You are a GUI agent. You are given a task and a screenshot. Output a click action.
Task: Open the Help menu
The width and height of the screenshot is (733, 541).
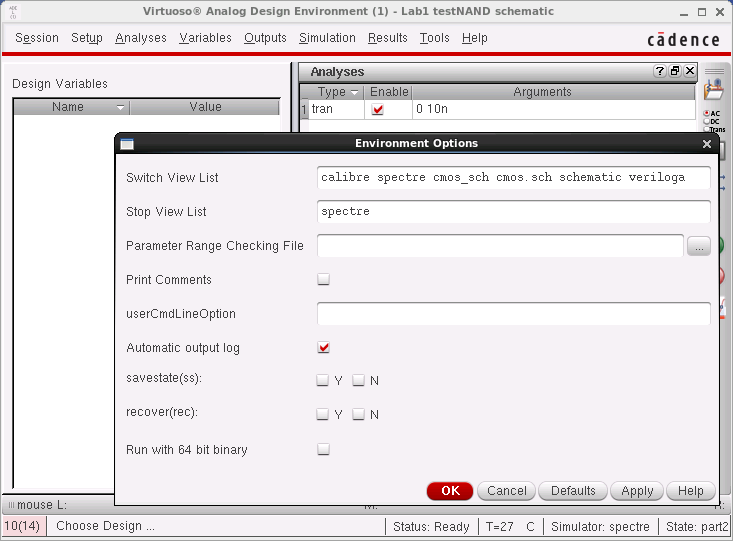474,38
